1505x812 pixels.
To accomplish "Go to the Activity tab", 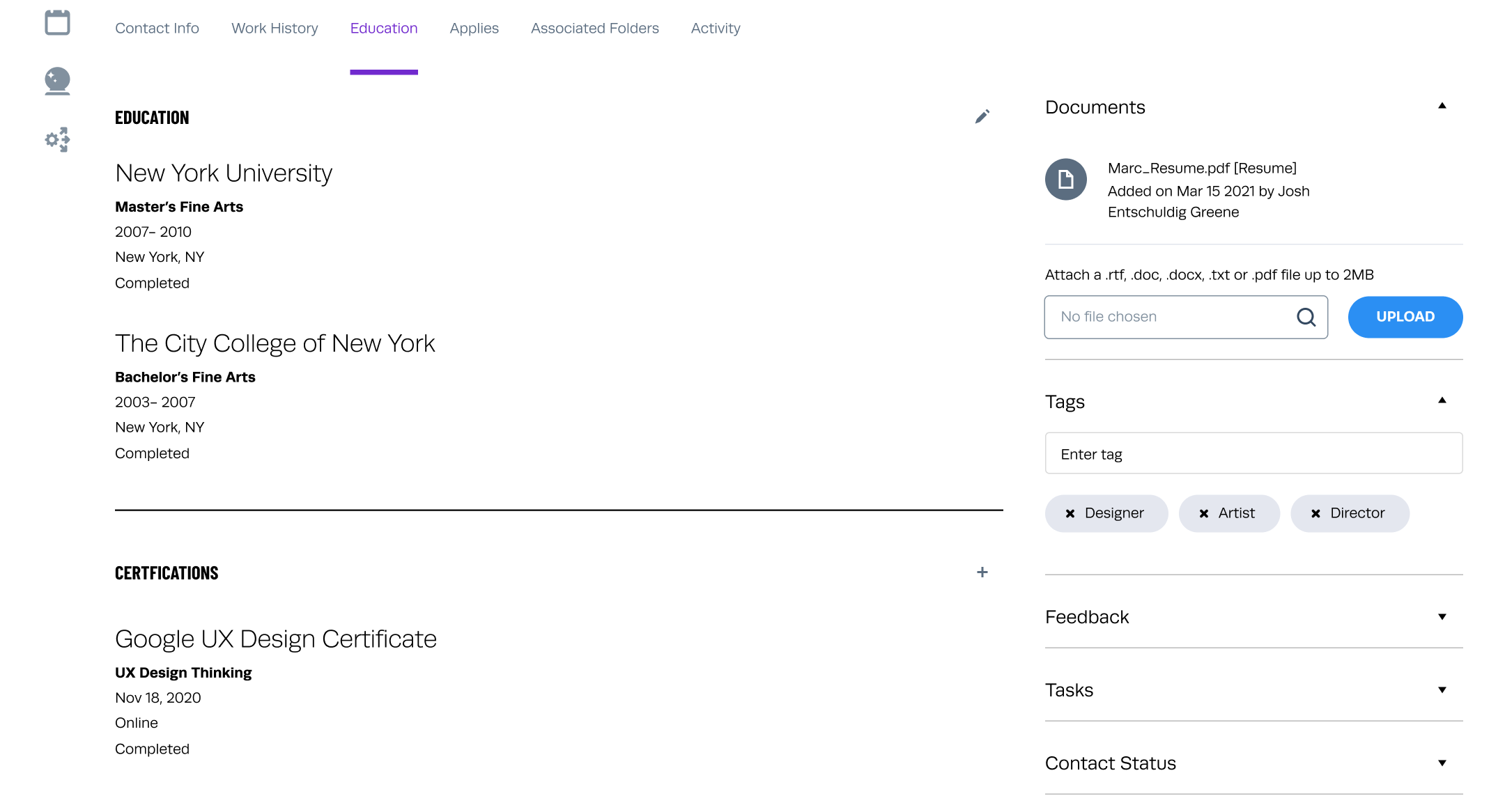I will pos(715,29).
